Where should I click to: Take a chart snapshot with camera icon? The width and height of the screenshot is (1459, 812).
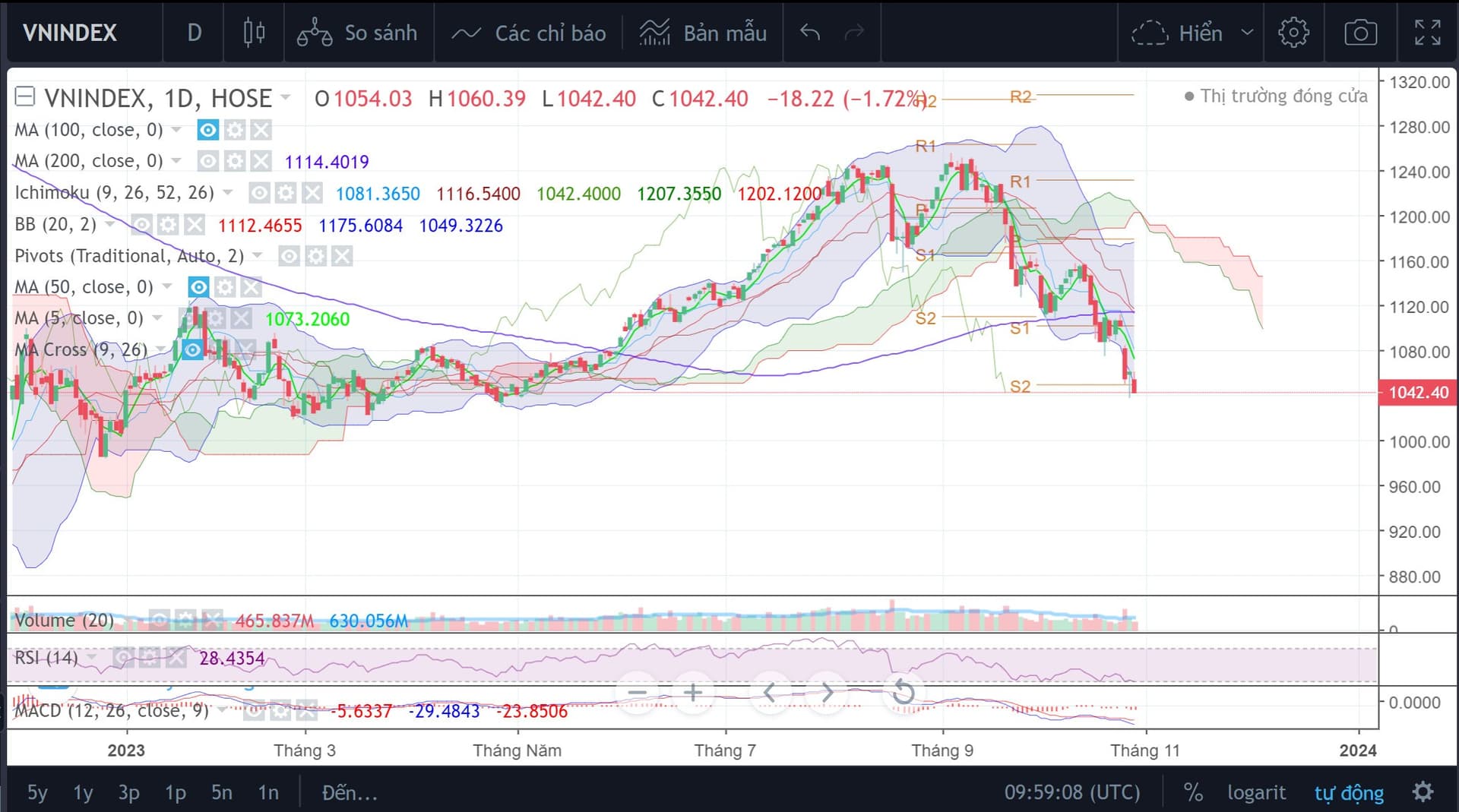tap(1360, 33)
